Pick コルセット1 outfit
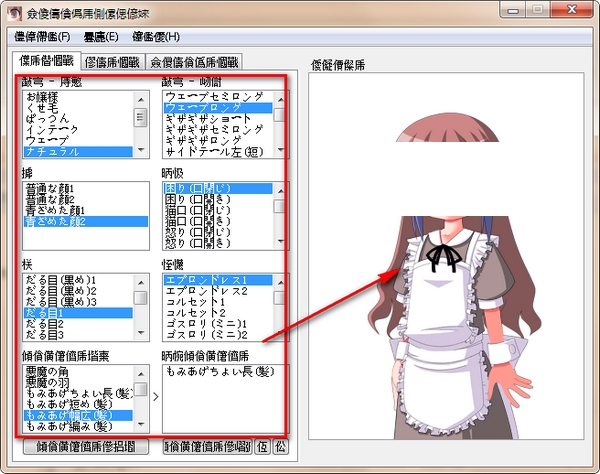 [218, 302]
